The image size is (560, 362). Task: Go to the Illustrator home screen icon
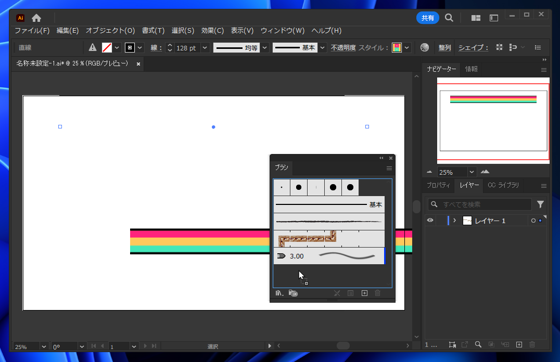point(36,18)
